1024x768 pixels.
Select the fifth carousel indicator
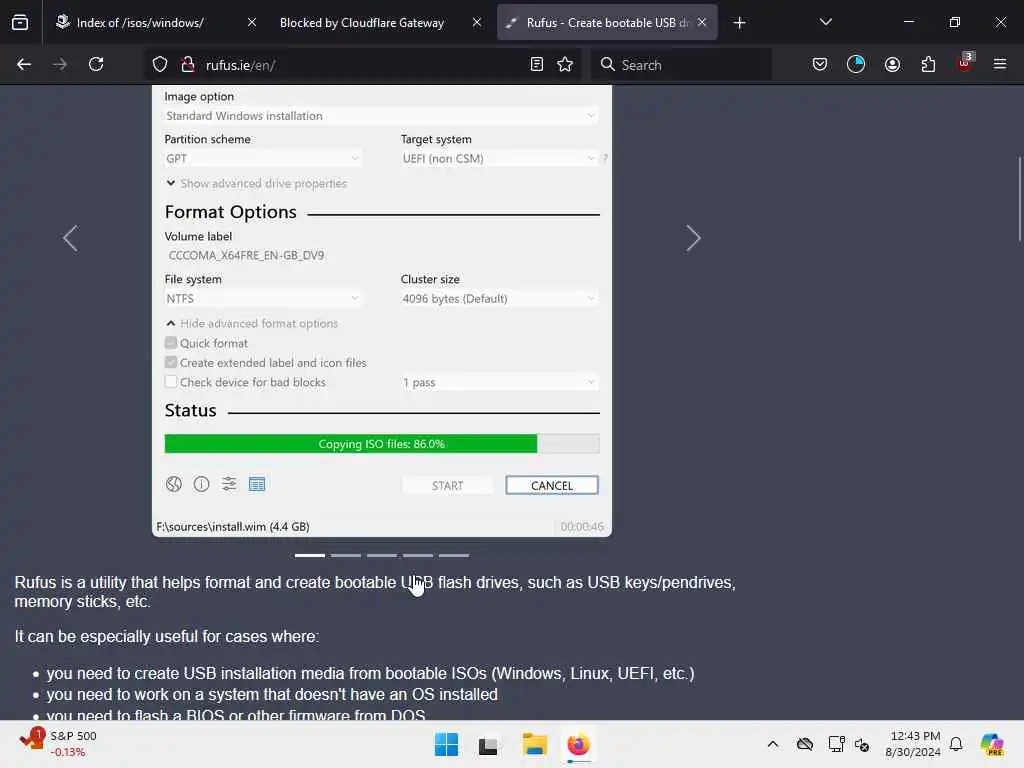pos(454,555)
